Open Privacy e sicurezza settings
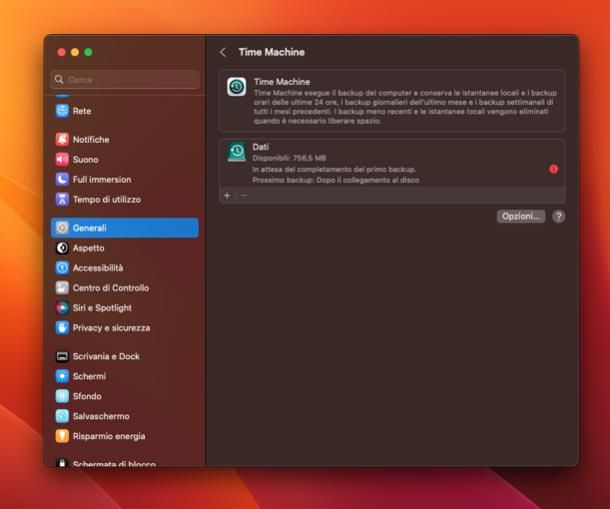Screen dimensions: 610x509 (x=125, y=328)
